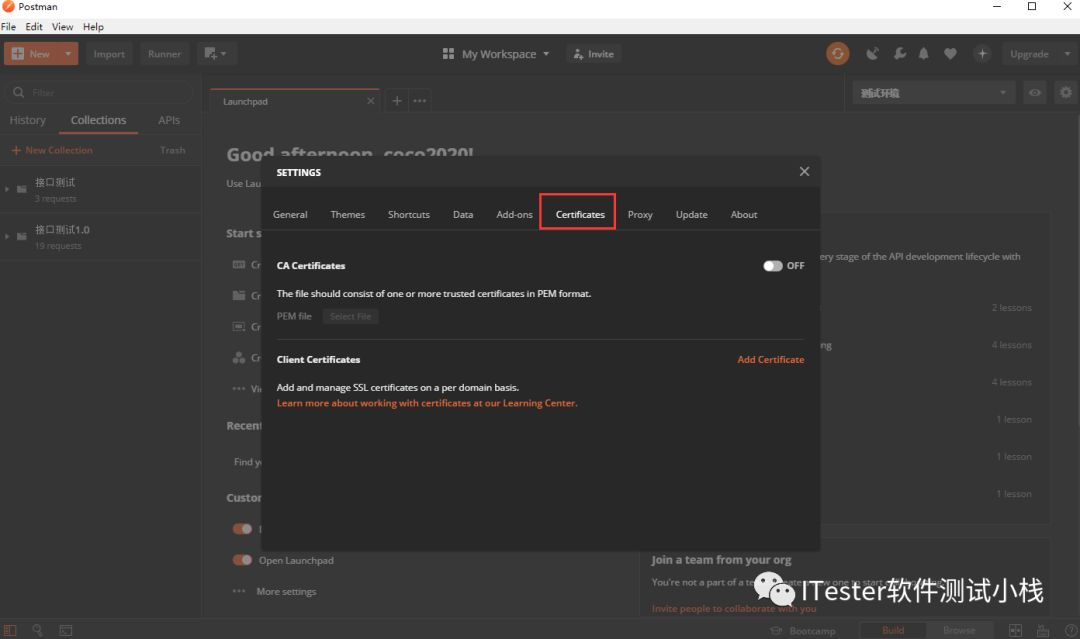1080x639 pixels.
Task: Open the new window icon button
Action: click(216, 54)
